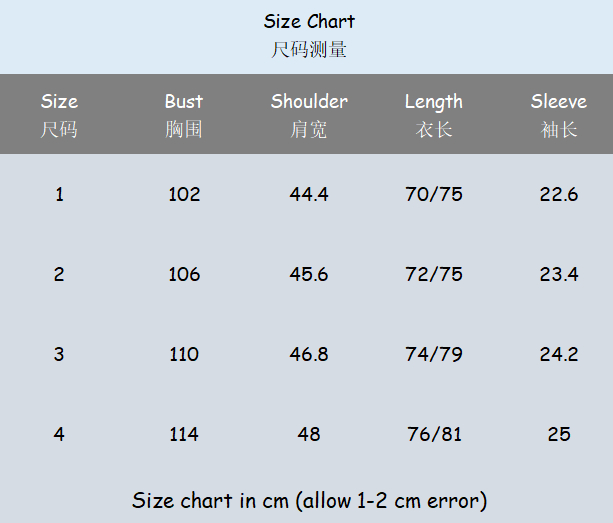Select sleeve value 23.4
The height and width of the screenshot is (523, 613).
point(558,274)
